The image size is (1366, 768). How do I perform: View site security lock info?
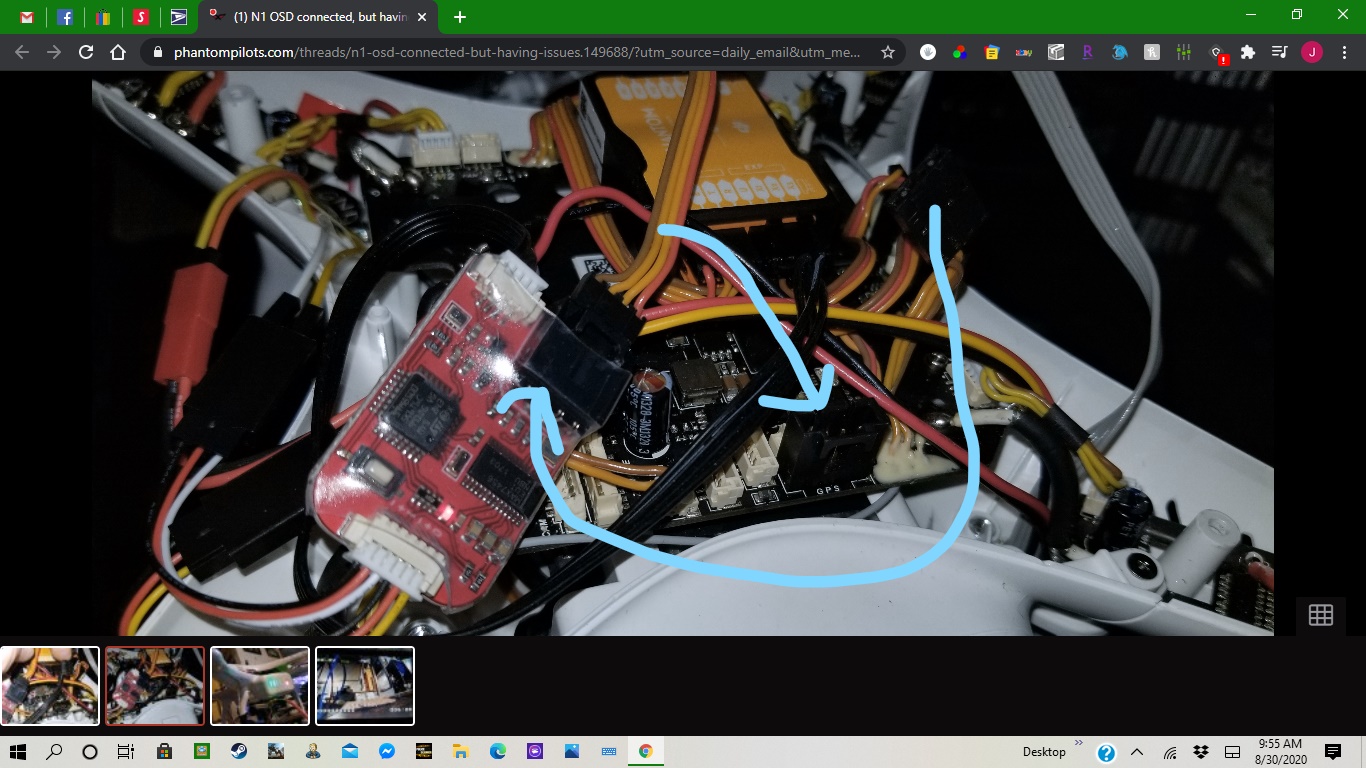158,52
